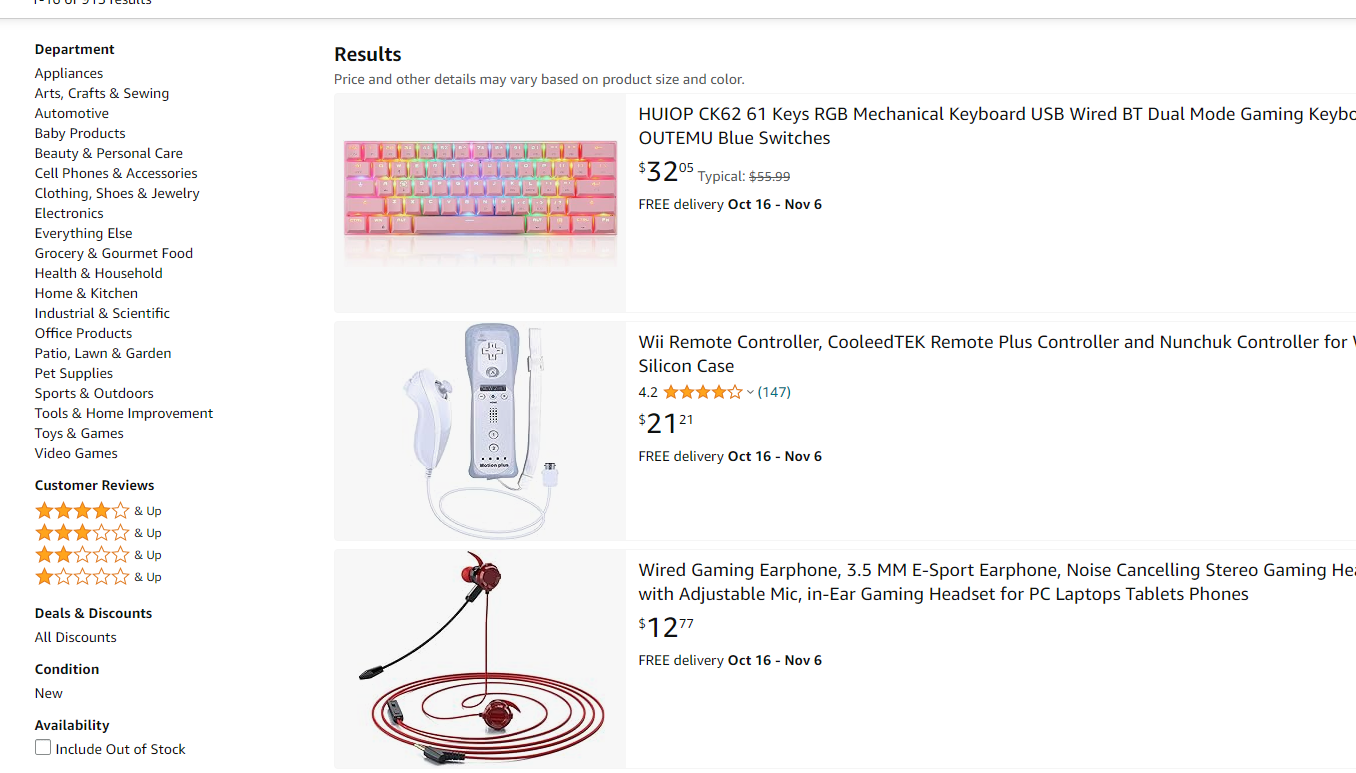Select Toys & Games department
The image size is (1356, 773).
[79, 433]
